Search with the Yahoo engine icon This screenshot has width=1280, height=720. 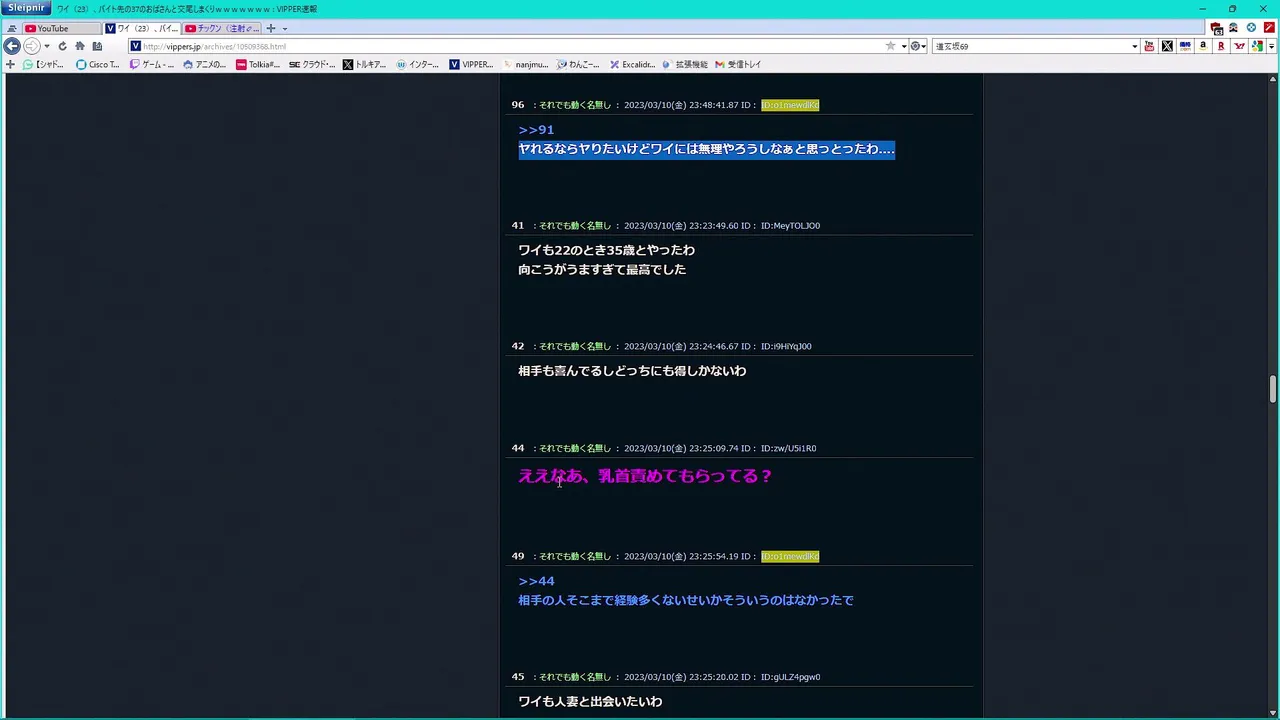pos(1239,46)
